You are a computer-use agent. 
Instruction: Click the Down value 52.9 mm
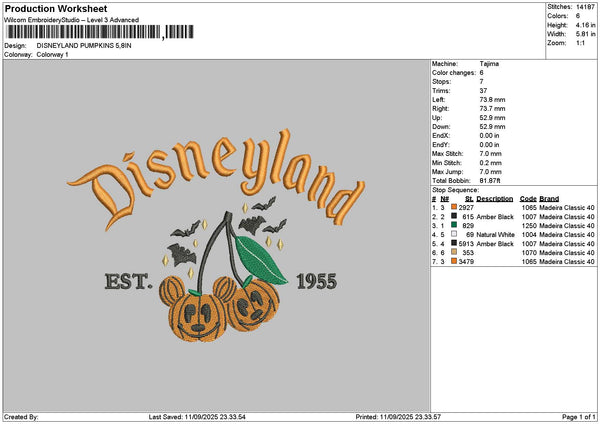[492, 127]
